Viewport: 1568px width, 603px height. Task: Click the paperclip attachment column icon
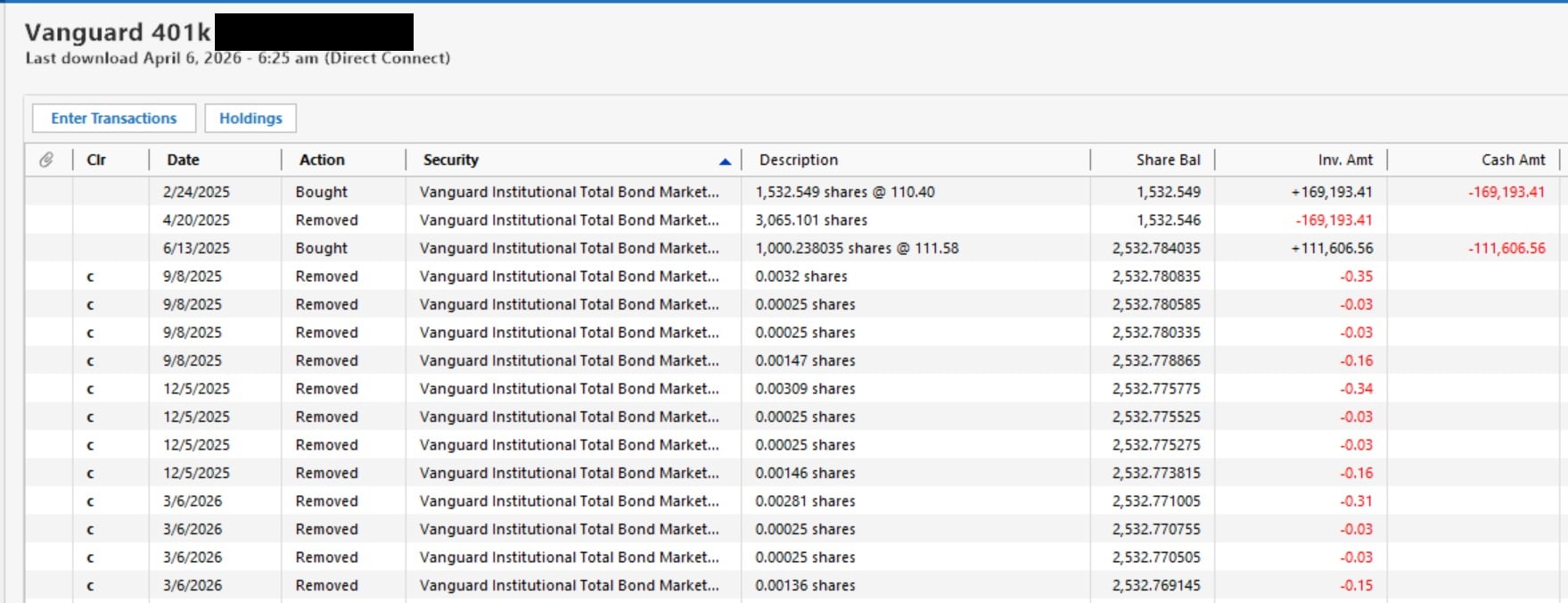tap(46, 160)
